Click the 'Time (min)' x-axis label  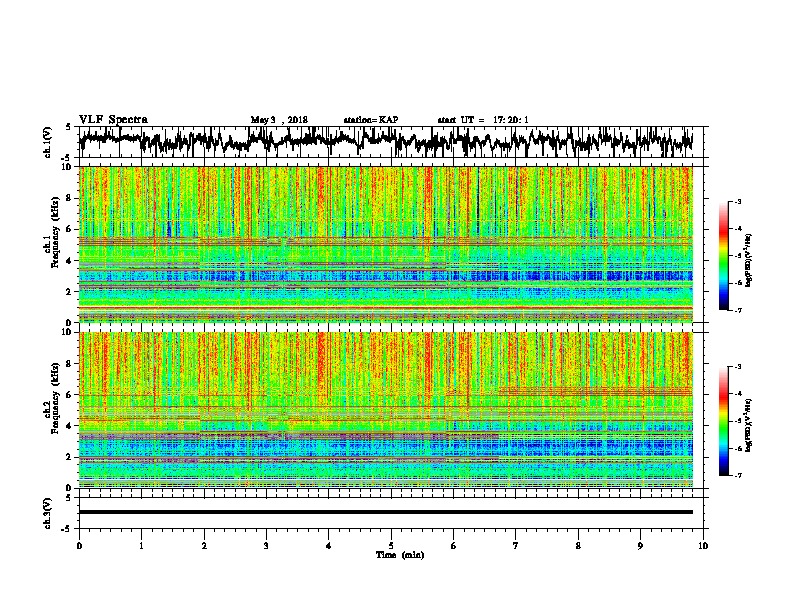[x=400, y=555]
